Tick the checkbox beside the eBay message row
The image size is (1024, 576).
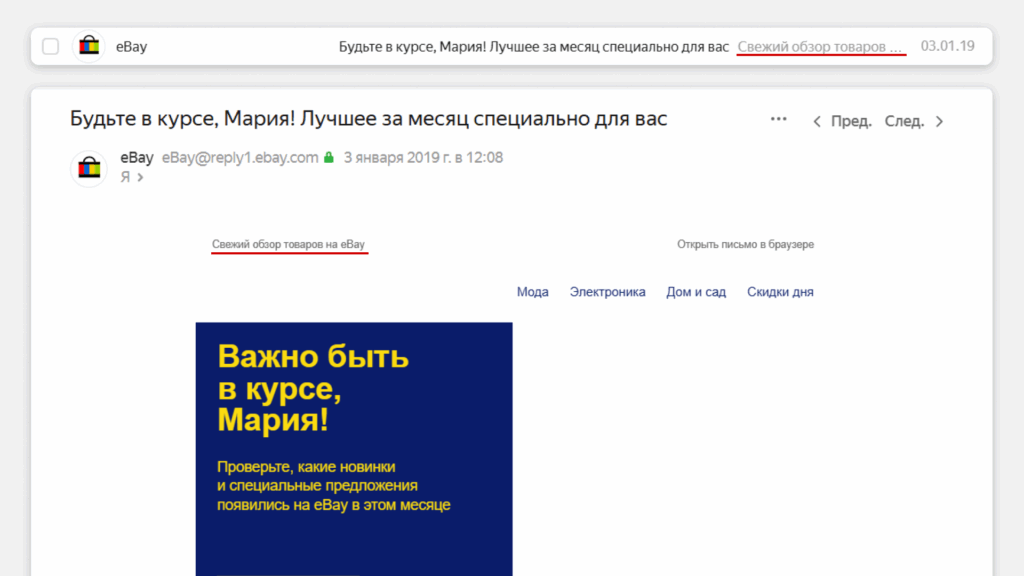(50, 46)
